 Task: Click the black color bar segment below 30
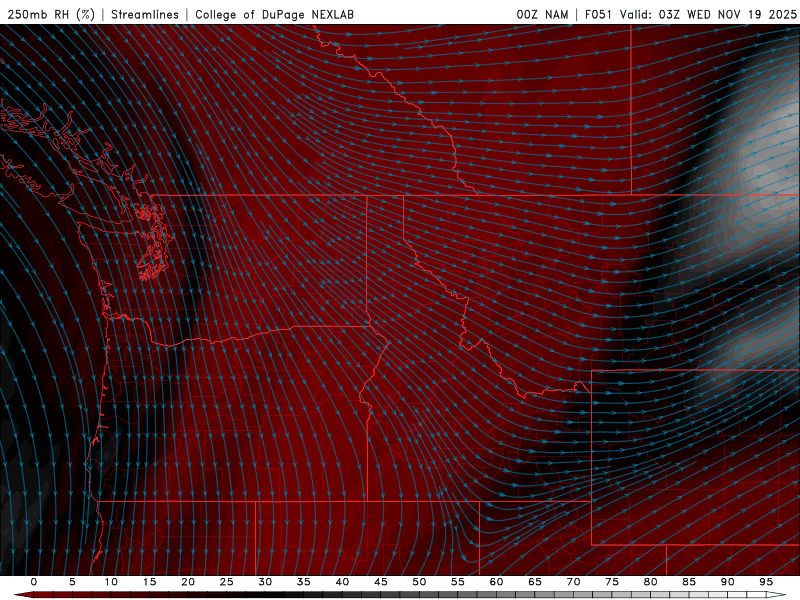[x=274, y=595]
